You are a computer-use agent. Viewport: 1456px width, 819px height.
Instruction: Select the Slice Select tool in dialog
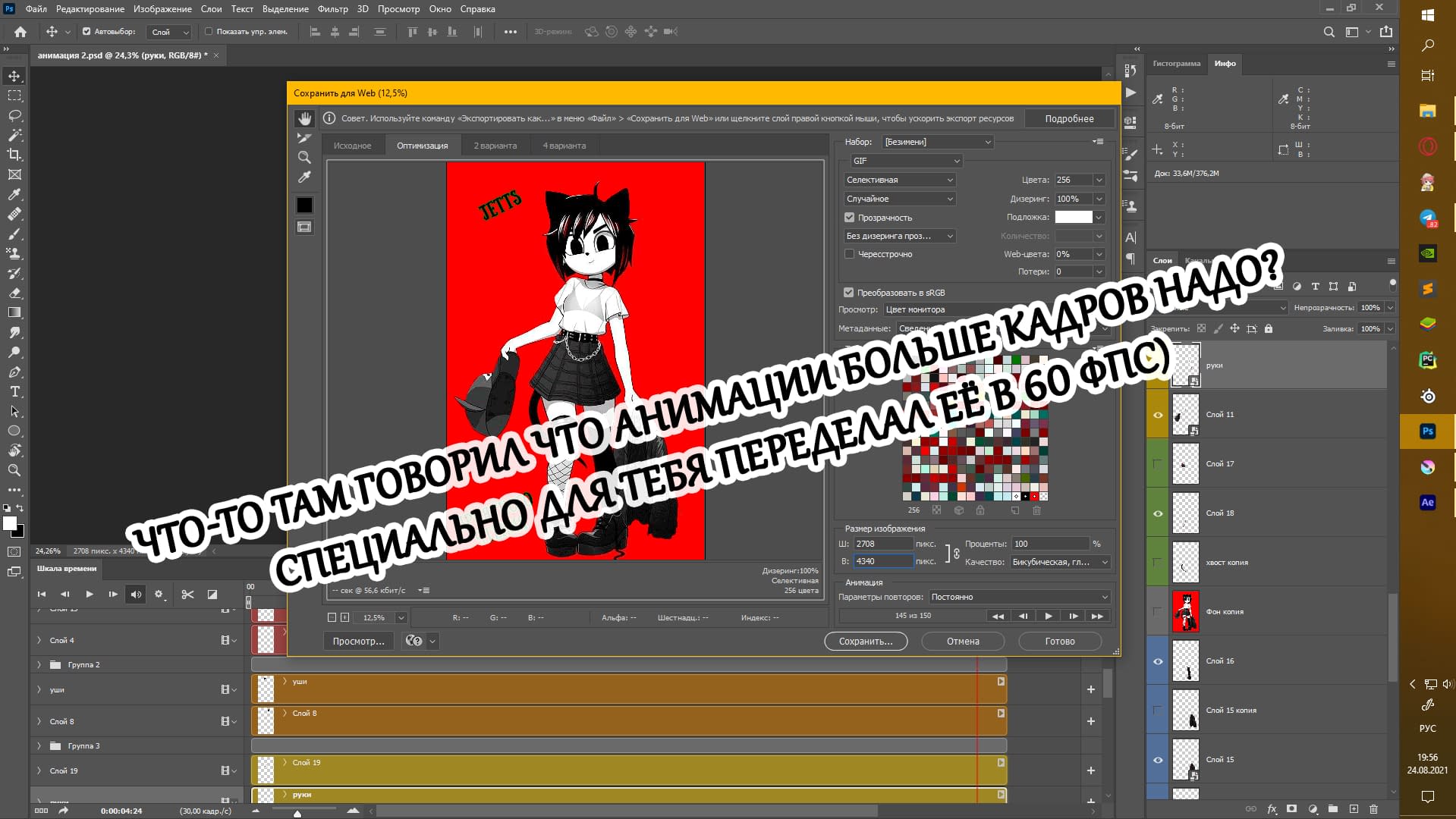304,138
